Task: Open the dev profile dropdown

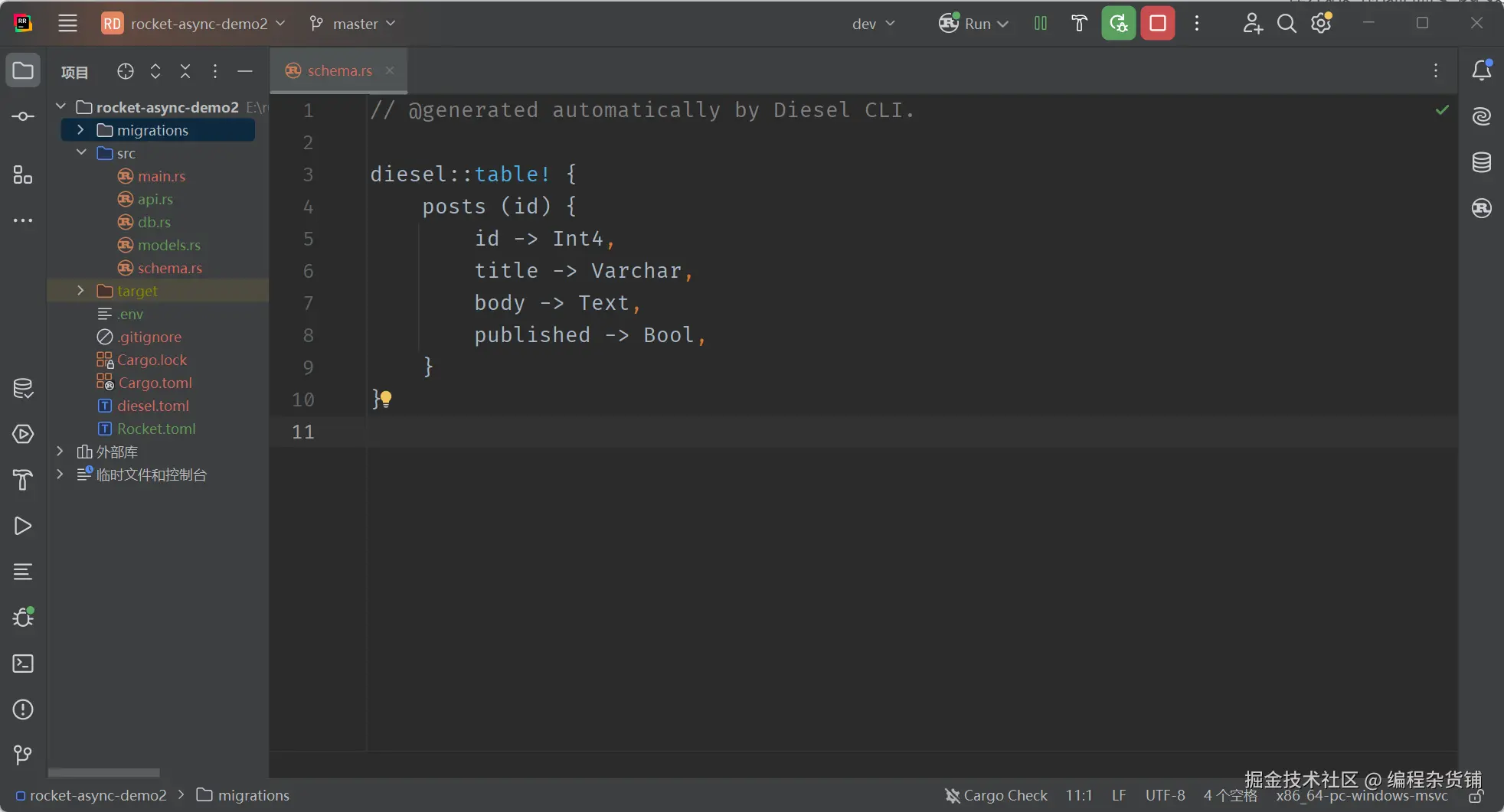Action: pos(874,24)
